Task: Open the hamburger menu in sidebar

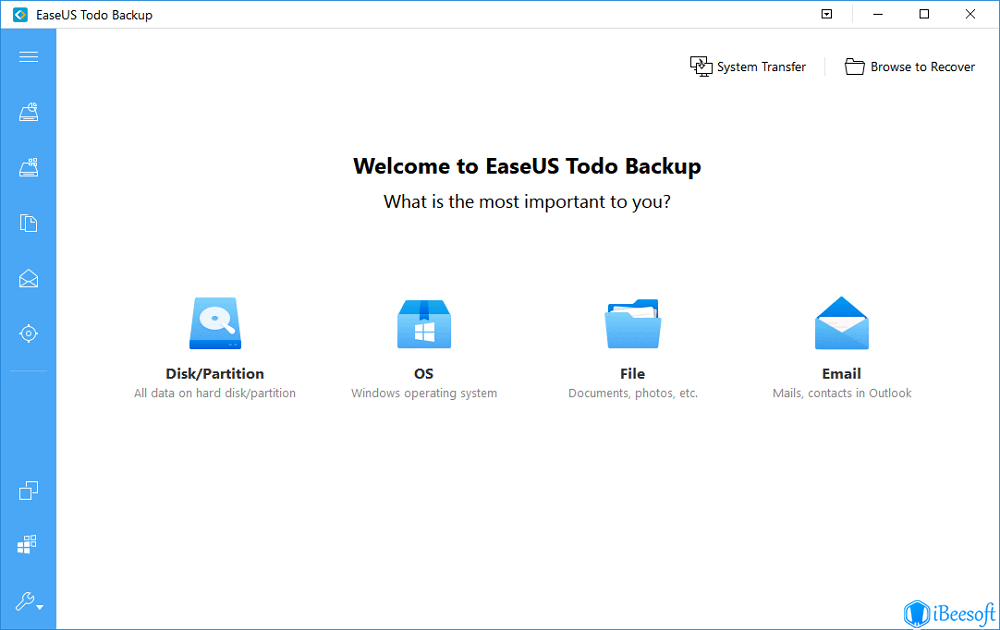Action: [x=28, y=57]
